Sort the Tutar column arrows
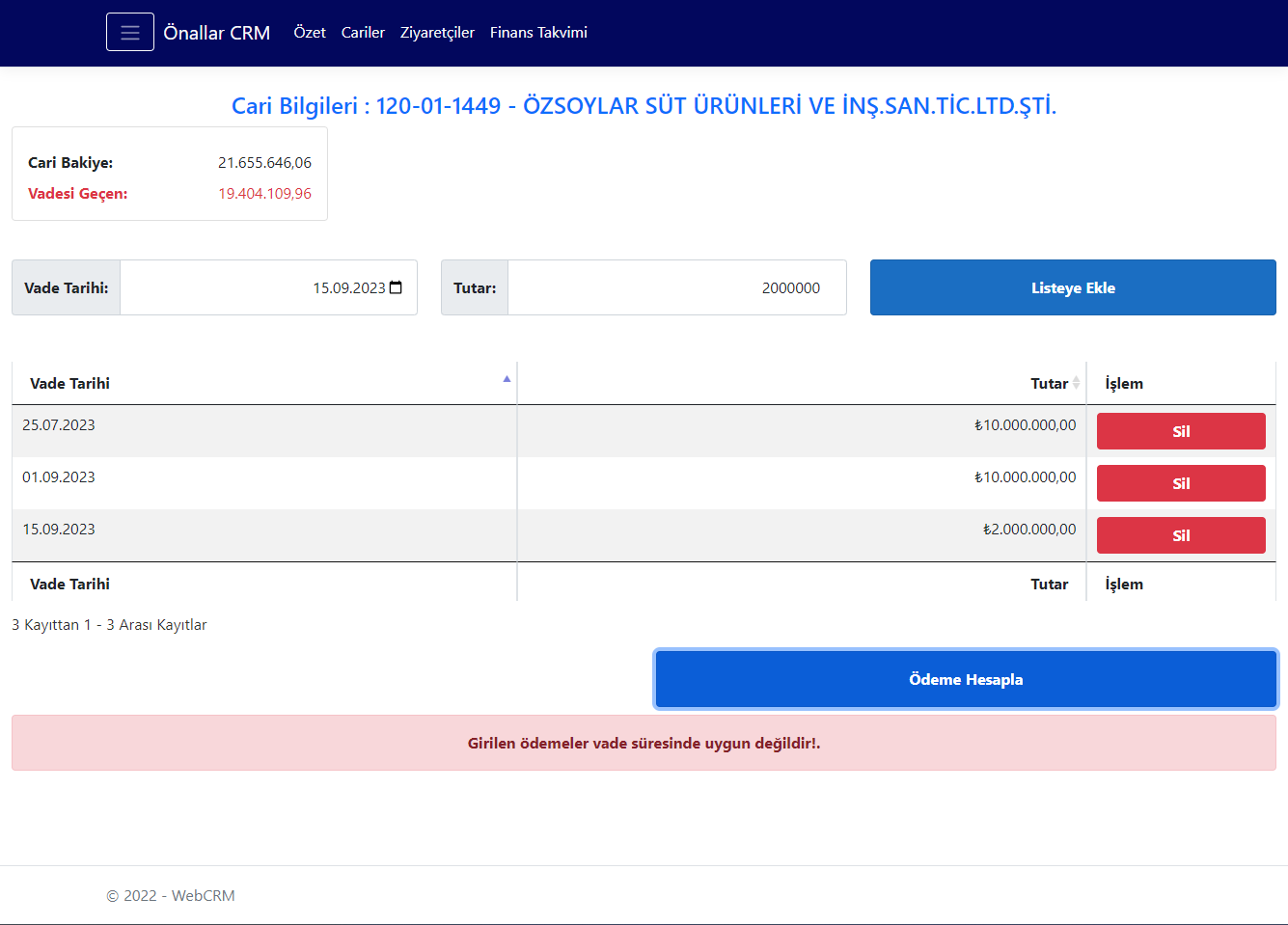Screen dimensions: 1288x925 pyautogui.click(x=1076, y=383)
